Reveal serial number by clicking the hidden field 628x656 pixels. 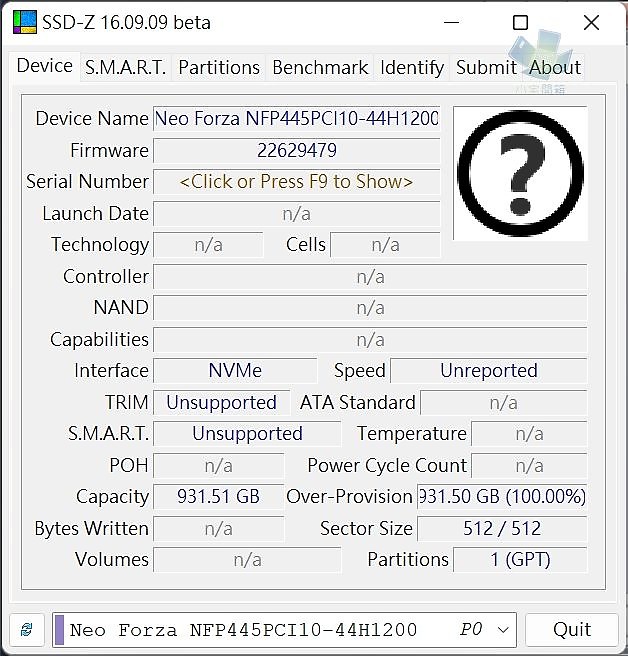point(297,182)
